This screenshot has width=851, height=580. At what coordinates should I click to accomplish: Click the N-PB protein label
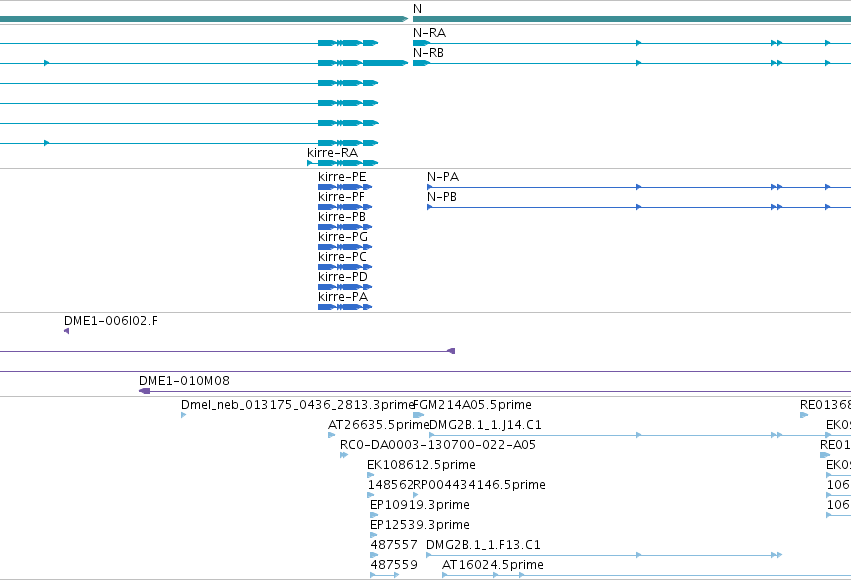click(x=441, y=197)
